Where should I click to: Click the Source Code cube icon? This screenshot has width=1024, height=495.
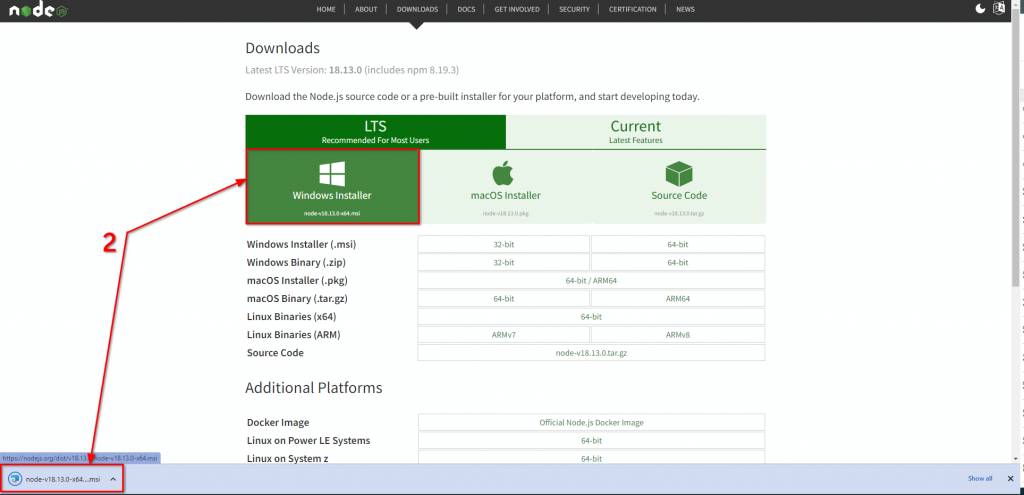(679, 174)
